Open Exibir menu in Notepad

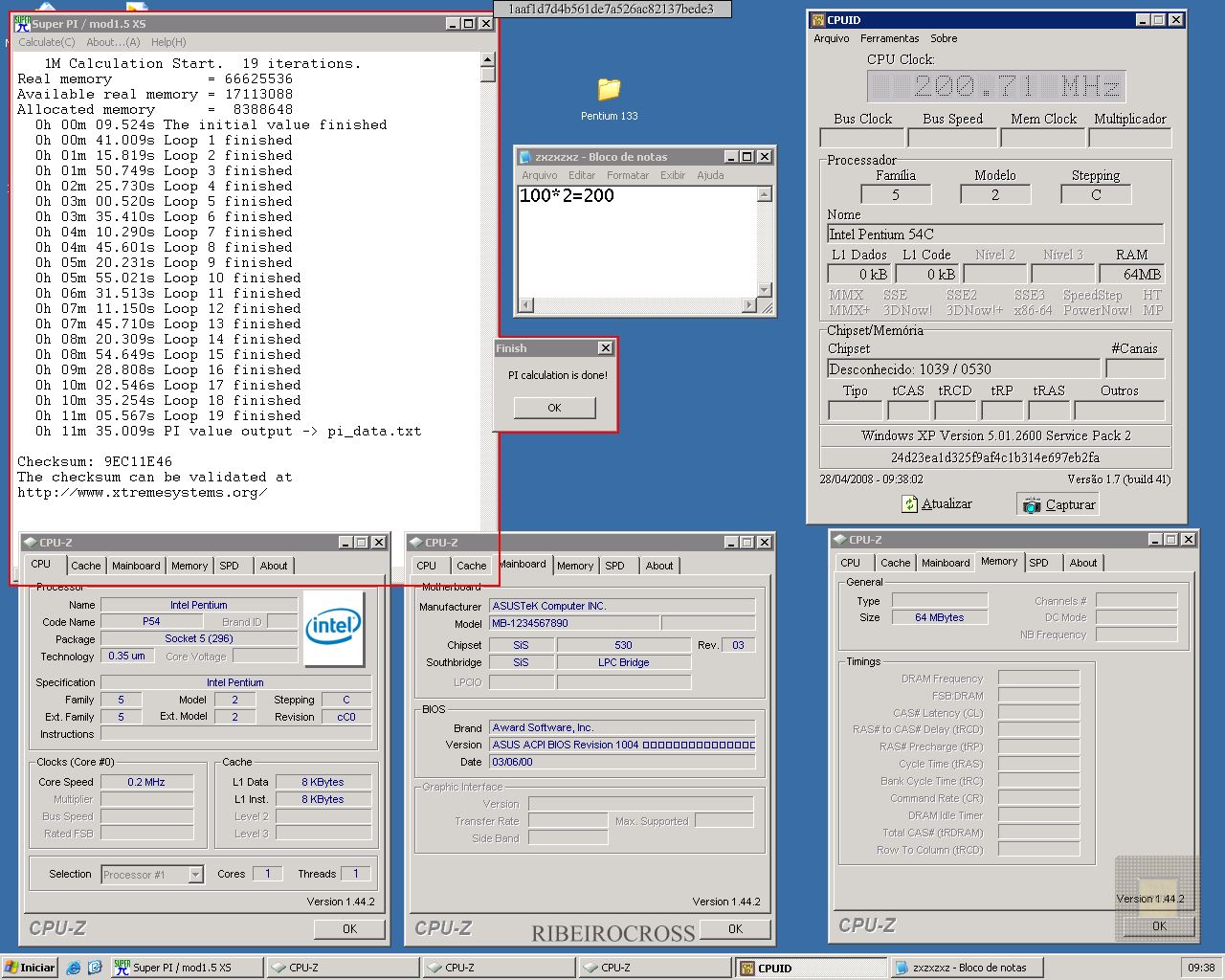673,175
